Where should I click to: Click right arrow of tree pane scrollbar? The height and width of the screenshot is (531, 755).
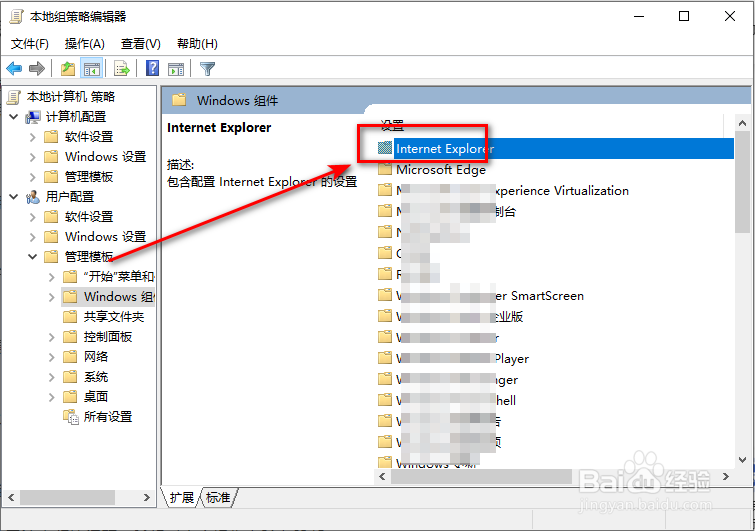pos(147,497)
